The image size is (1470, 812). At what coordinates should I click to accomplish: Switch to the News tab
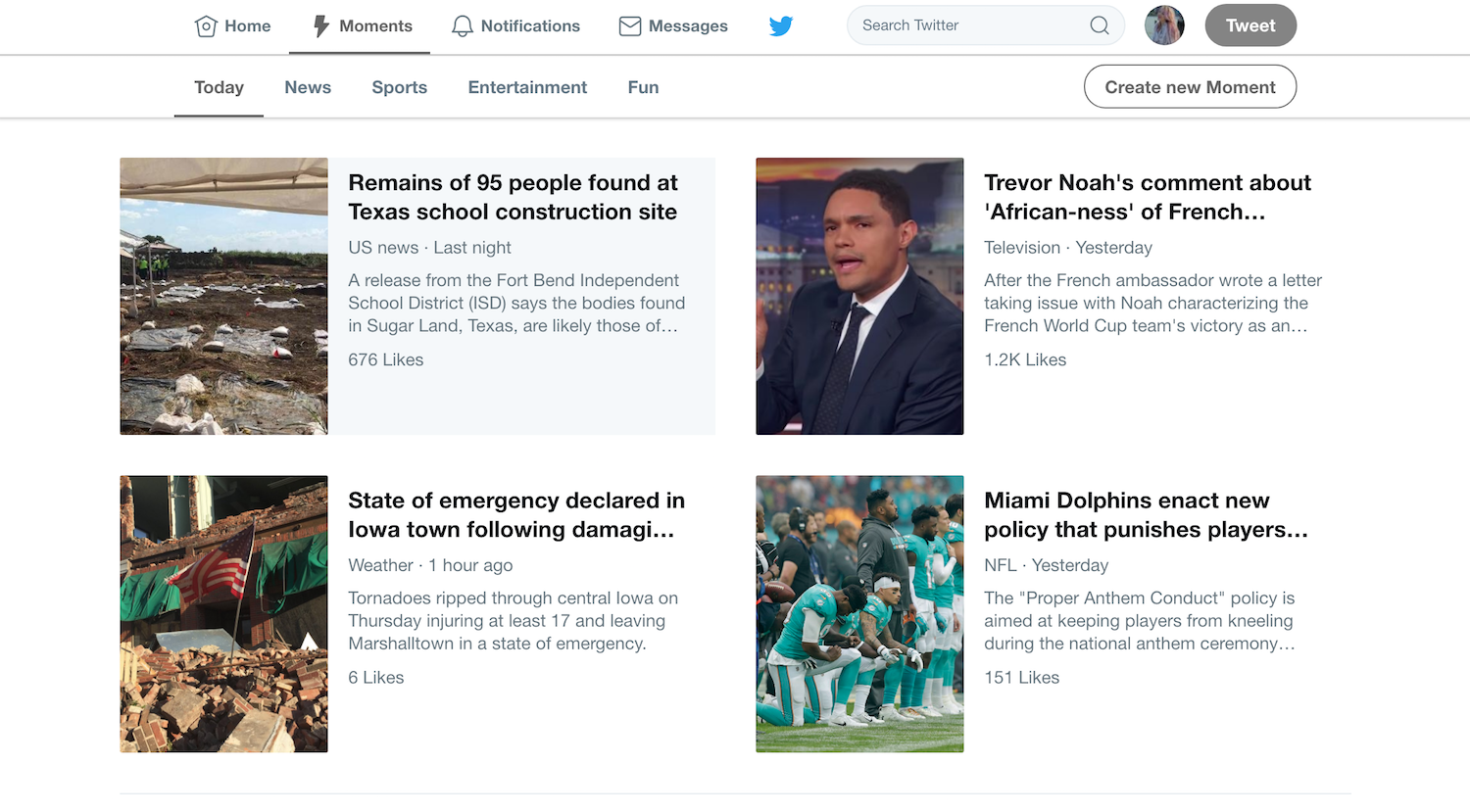[308, 87]
